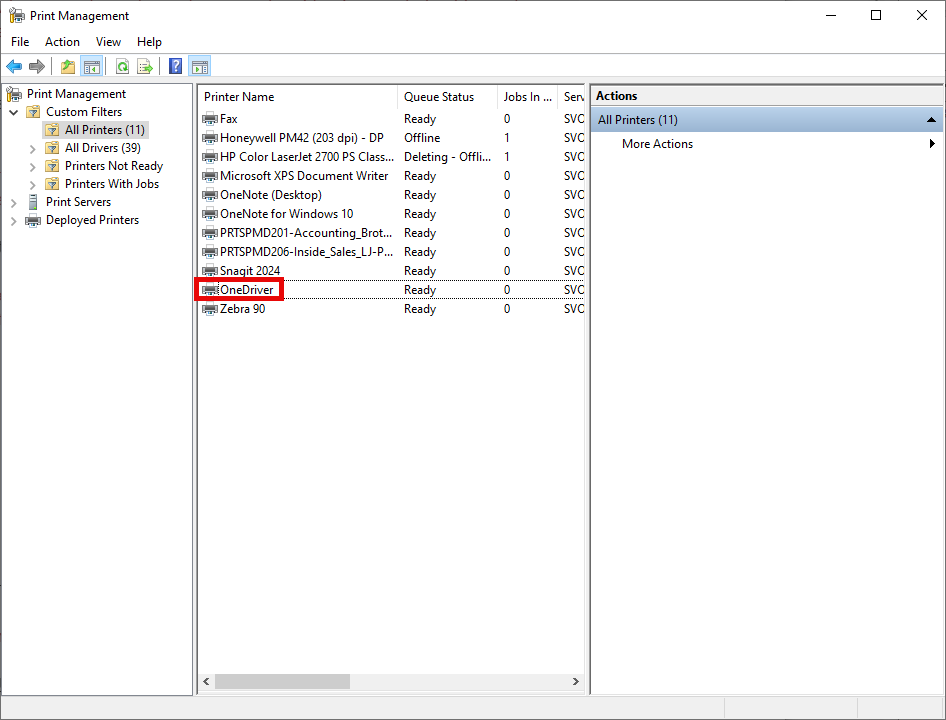Select the PRTSPMD206-Inside_Sales_LJ-P... printer row

pyautogui.click(x=391, y=252)
